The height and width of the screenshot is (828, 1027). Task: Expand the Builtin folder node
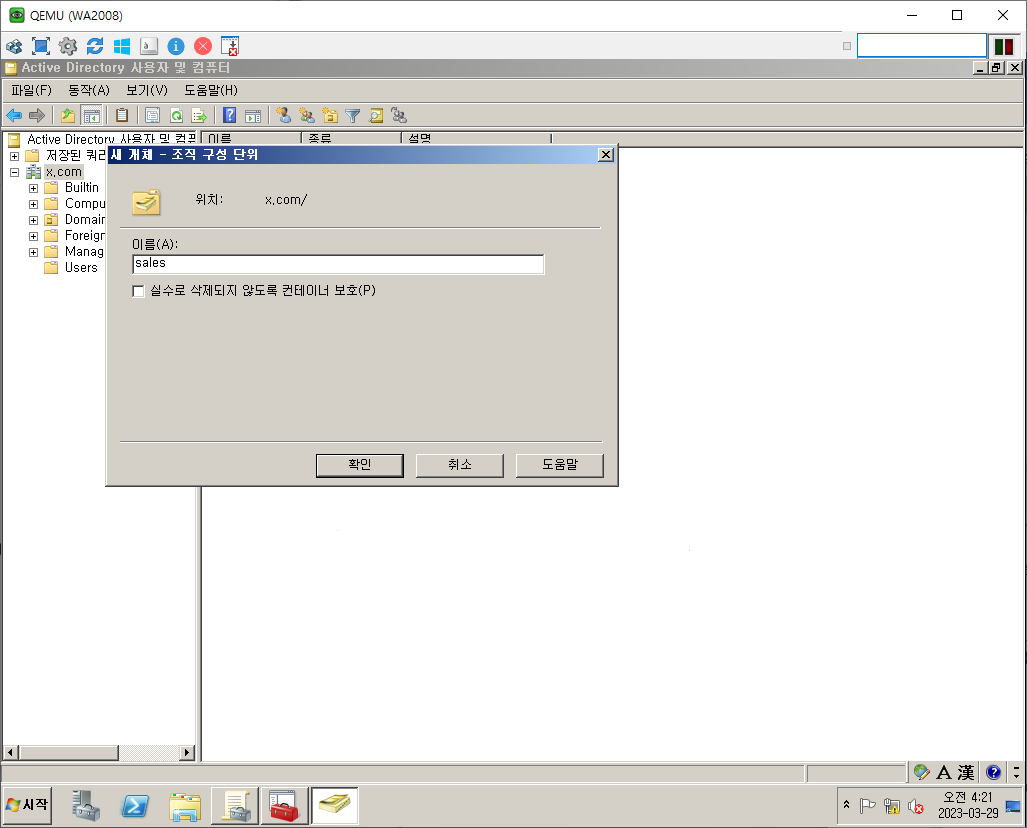pyautogui.click(x=33, y=188)
